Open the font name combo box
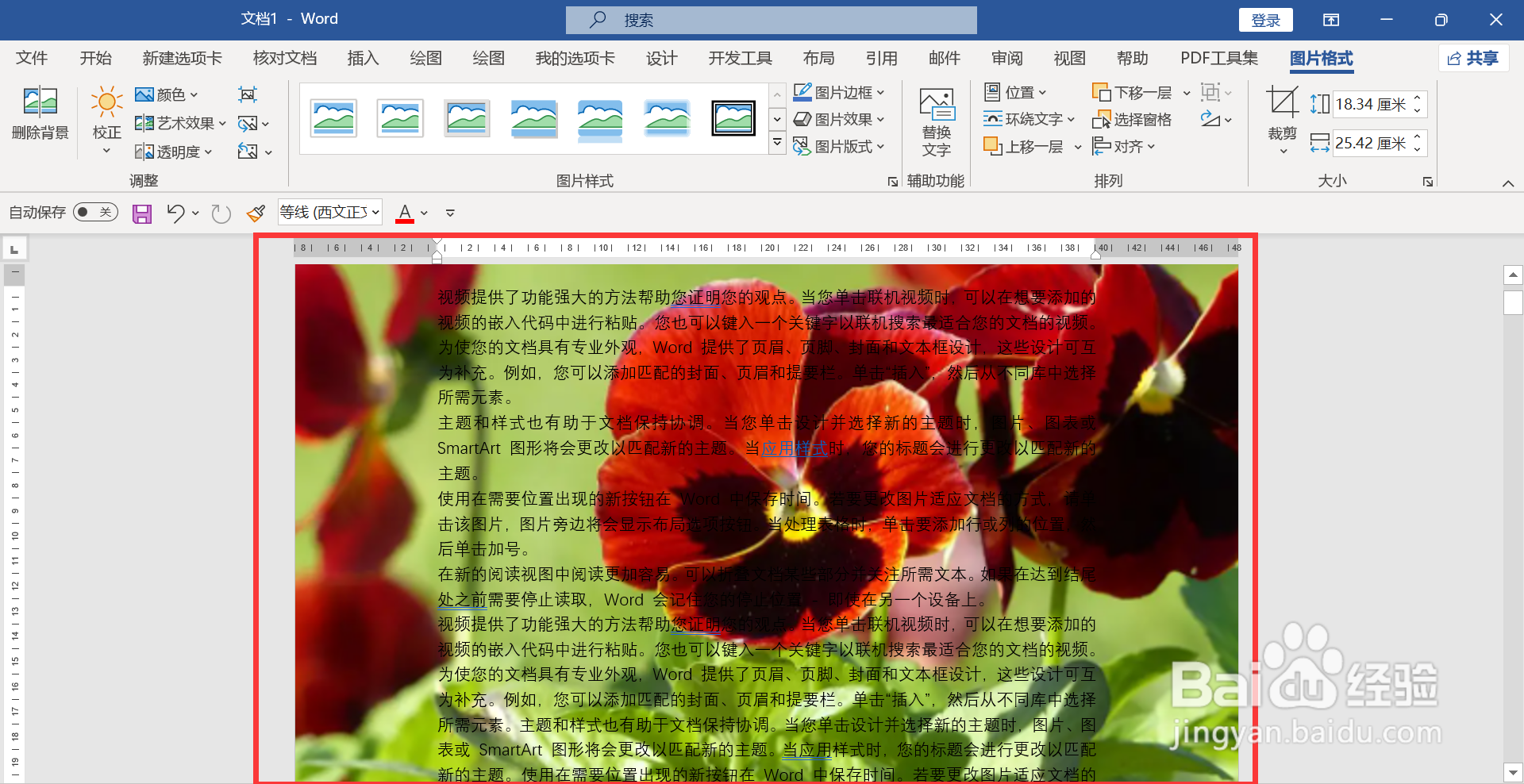 point(330,212)
